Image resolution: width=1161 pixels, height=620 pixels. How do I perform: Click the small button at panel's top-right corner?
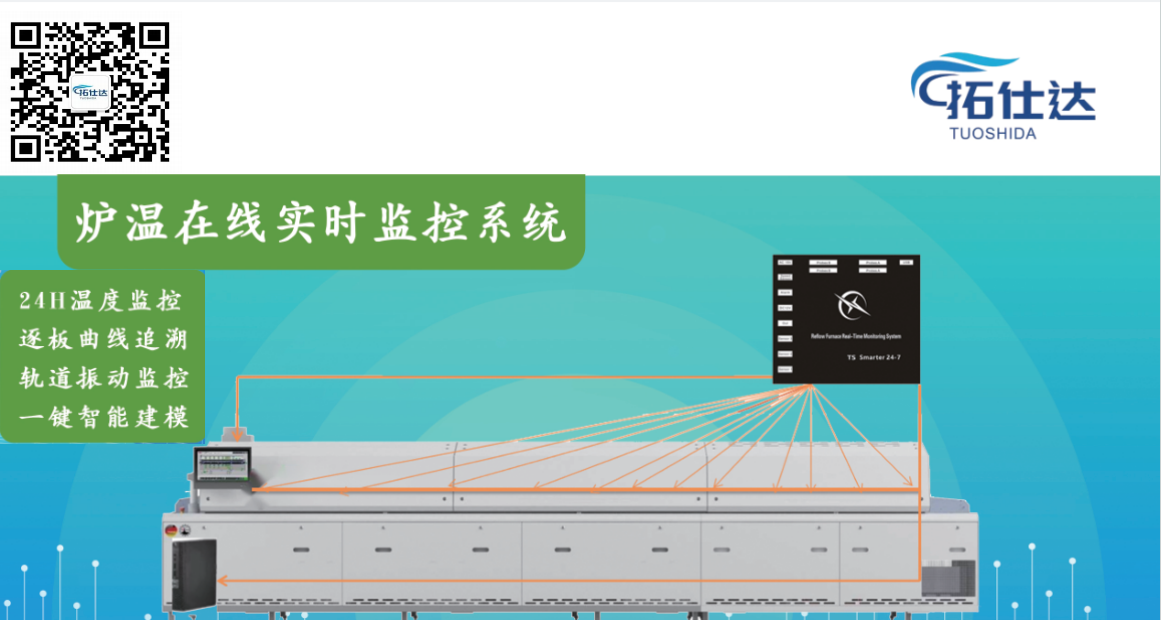(907, 262)
